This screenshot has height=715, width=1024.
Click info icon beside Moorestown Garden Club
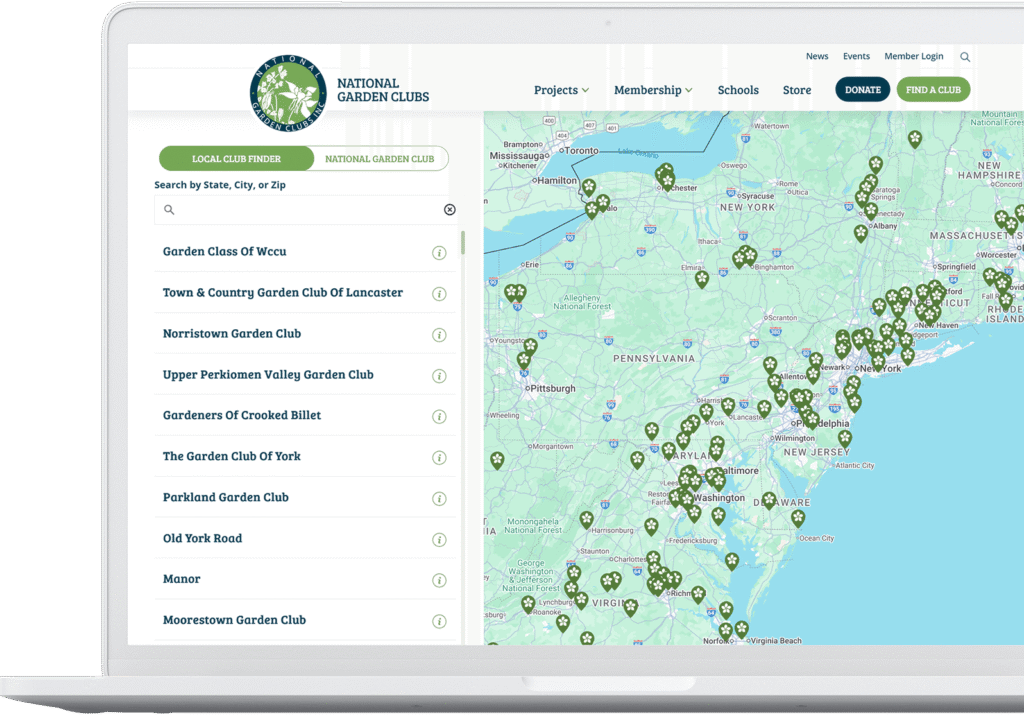(439, 621)
